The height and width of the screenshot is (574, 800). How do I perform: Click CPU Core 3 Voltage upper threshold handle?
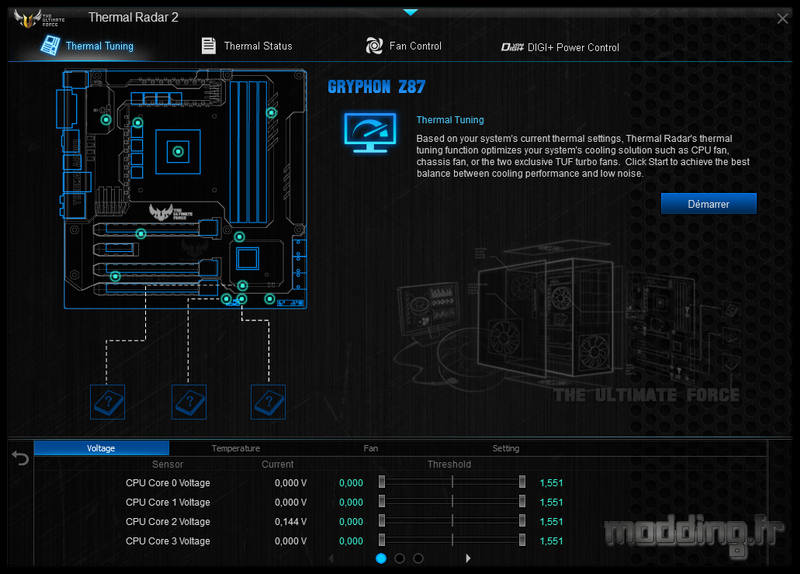click(522, 540)
